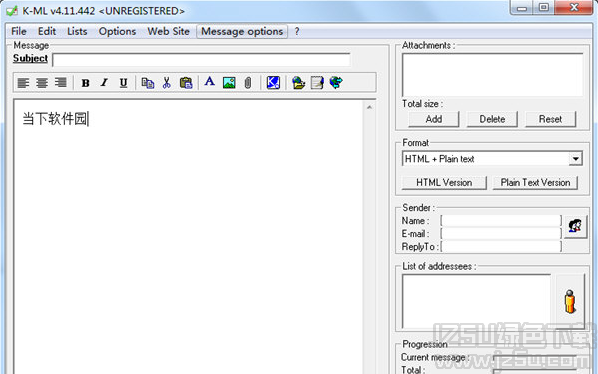598x374 pixels.
Task: Click the Delete attachment button
Action: click(492, 119)
